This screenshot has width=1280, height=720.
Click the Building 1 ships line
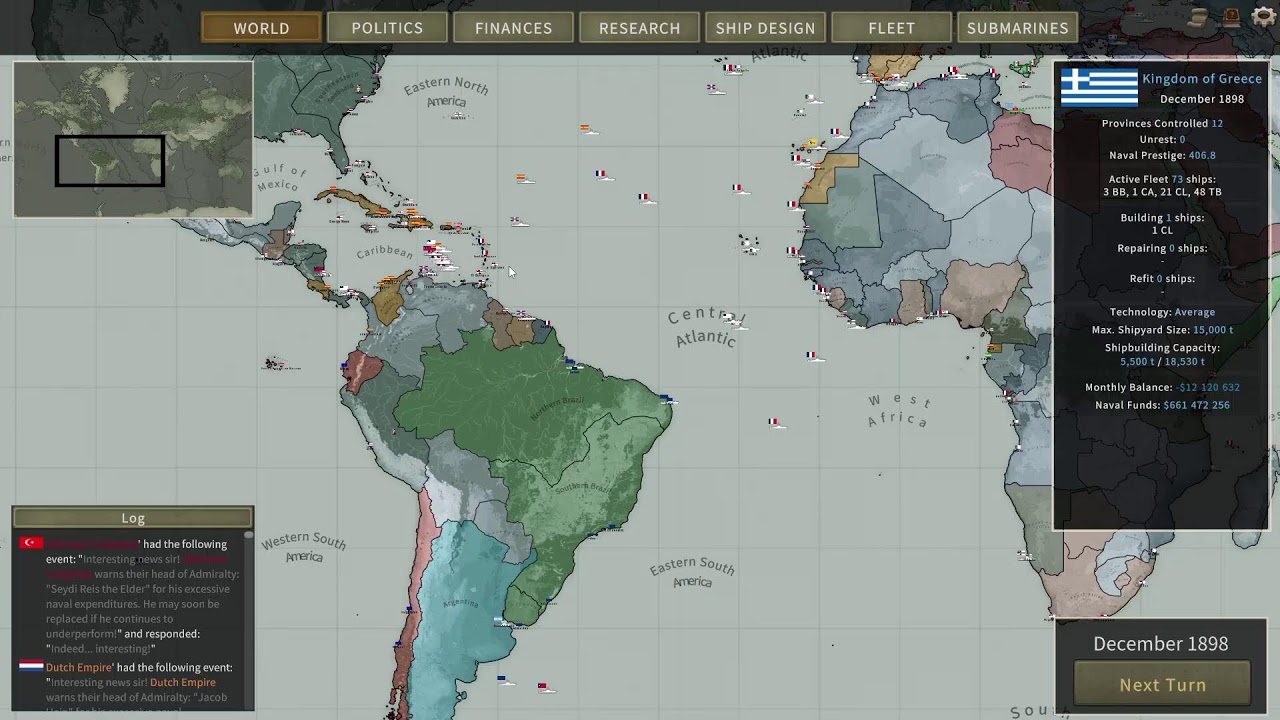point(1162,217)
